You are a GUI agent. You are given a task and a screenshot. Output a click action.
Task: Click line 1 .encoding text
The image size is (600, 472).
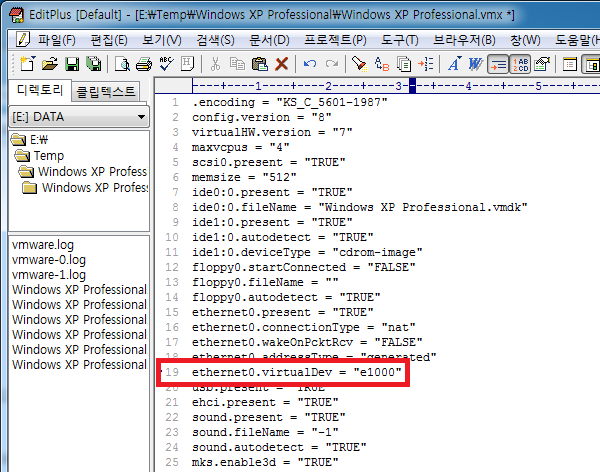click(290, 102)
